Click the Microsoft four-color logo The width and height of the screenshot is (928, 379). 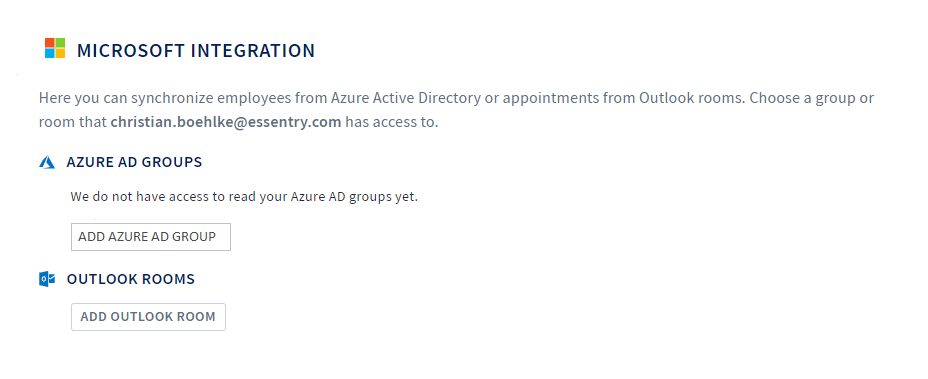pos(55,48)
